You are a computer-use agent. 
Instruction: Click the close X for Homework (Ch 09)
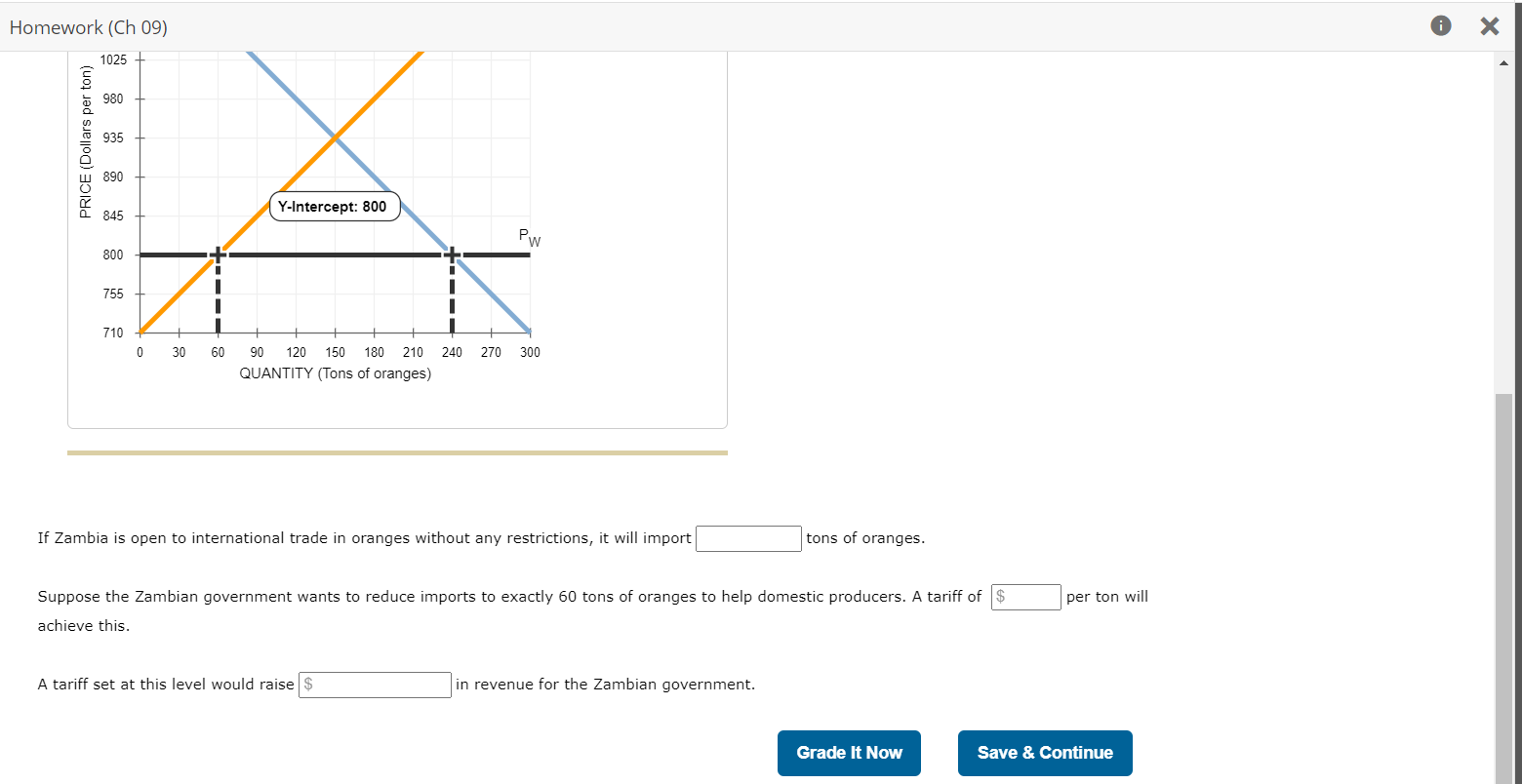point(1490,26)
